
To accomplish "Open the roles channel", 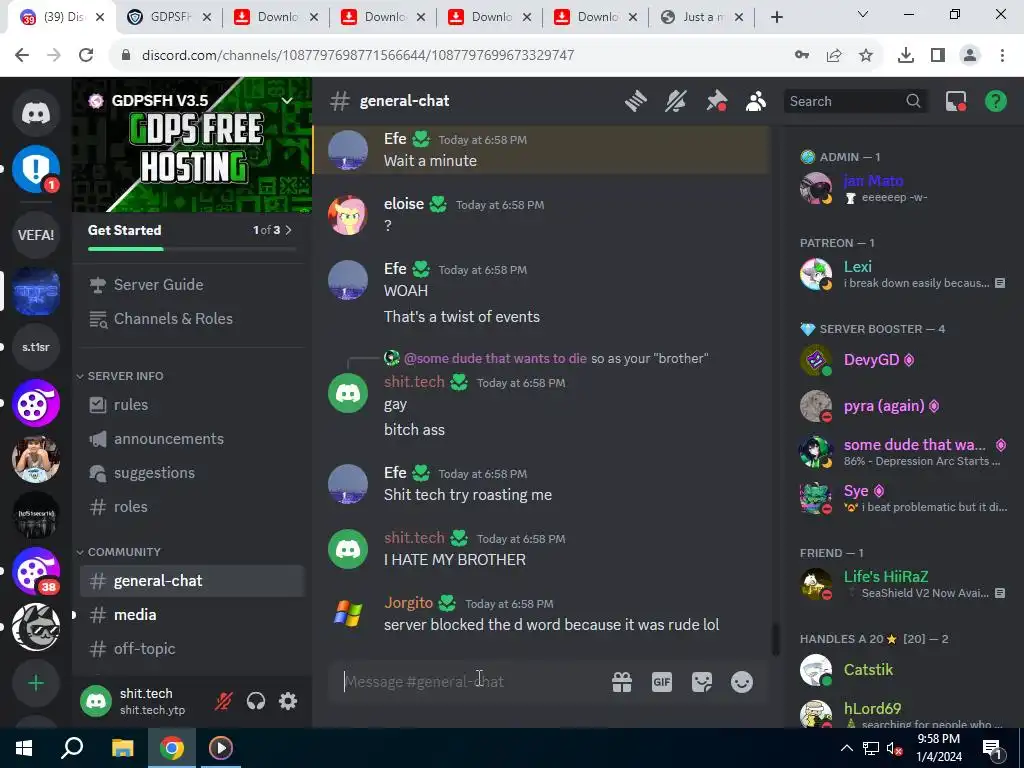I will coord(192,507).
